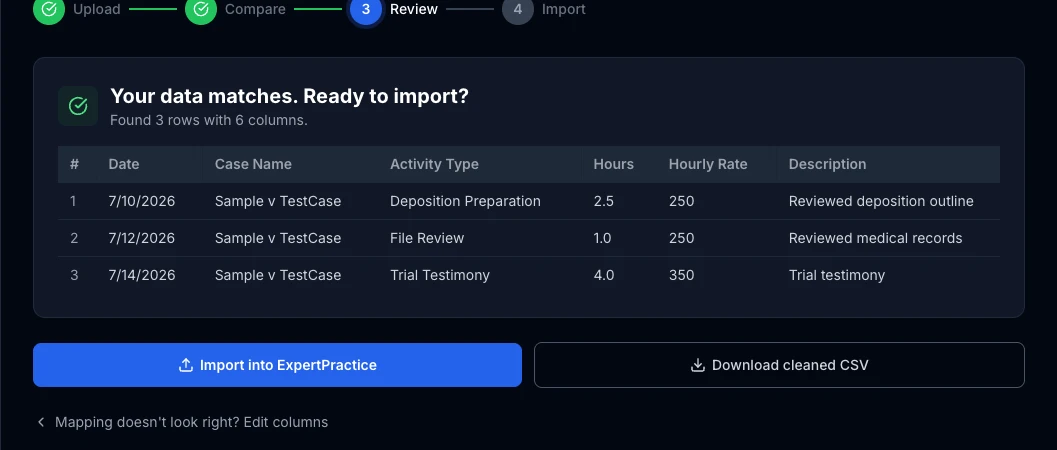Click the Trial Testimony activity type cell
The width and height of the screenshot is (1057, 450).
point(440,276)
